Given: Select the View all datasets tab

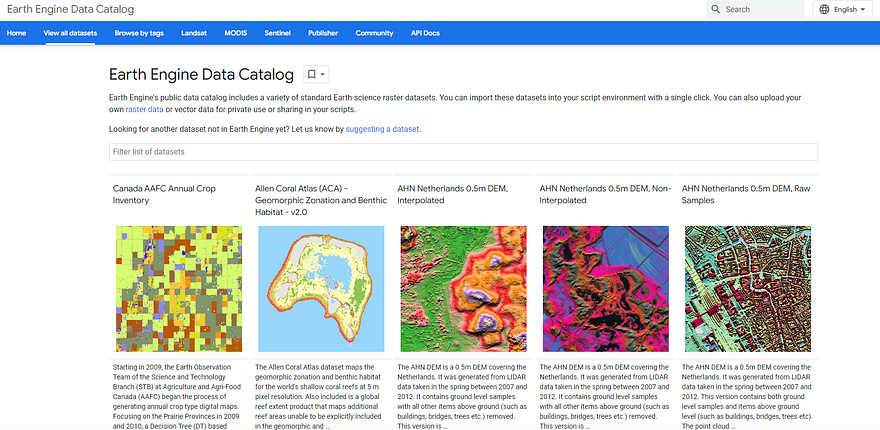Looking at the screenshot, I should [70, 33].
